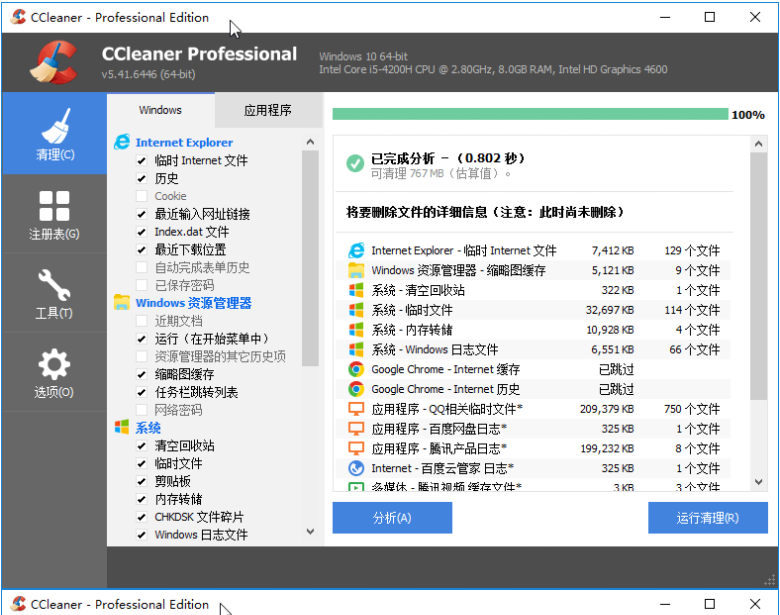The height and width of the screenshot is (615, 780).
Task: Click the Windows 资源管理器 folder icon
Action: pyautogui.click(x=122, y=303)
